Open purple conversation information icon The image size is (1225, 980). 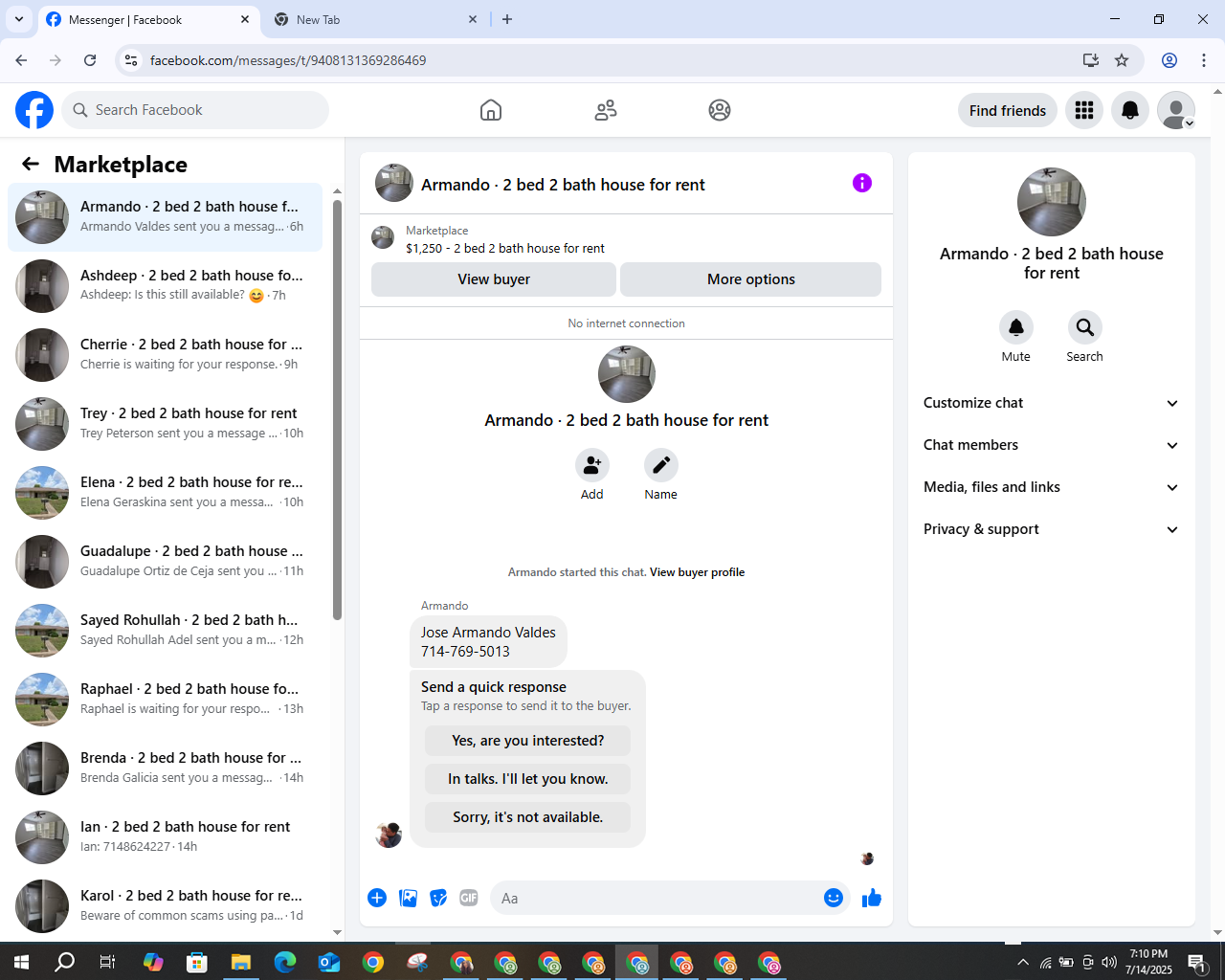pyautogui.click(x=862, y=183)
